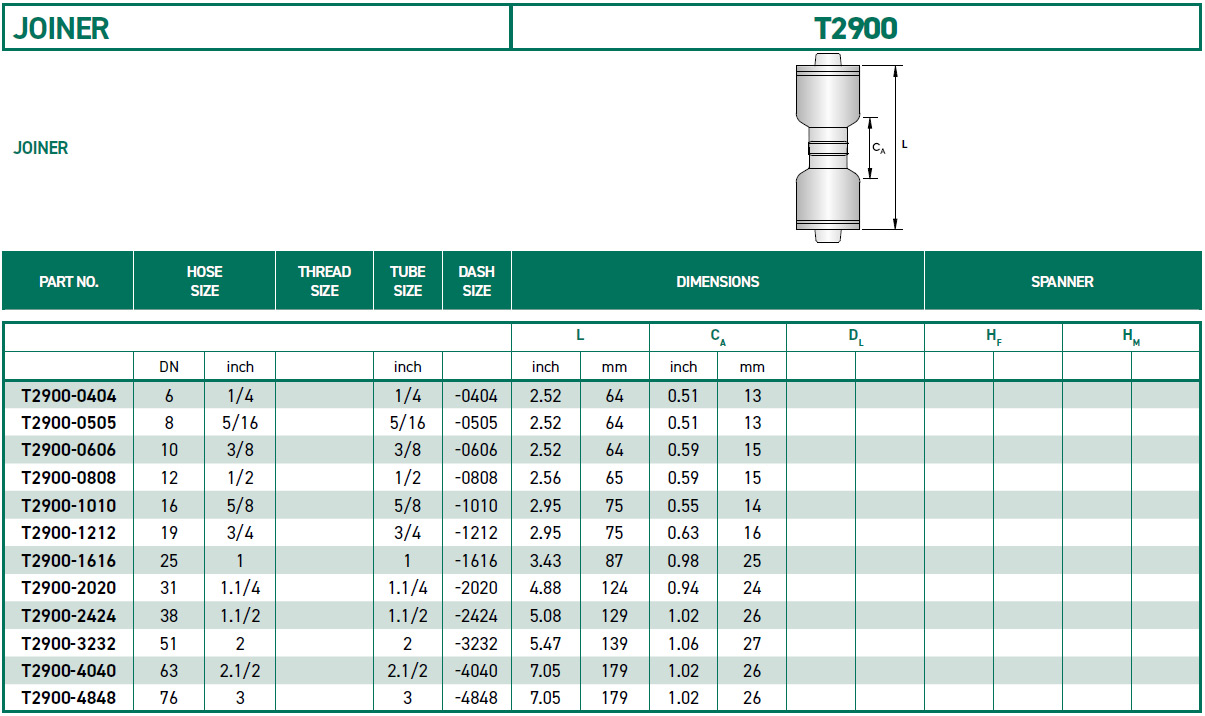Click the SPANNER header
The image size is (1205, 716).
coord(1062,282)
